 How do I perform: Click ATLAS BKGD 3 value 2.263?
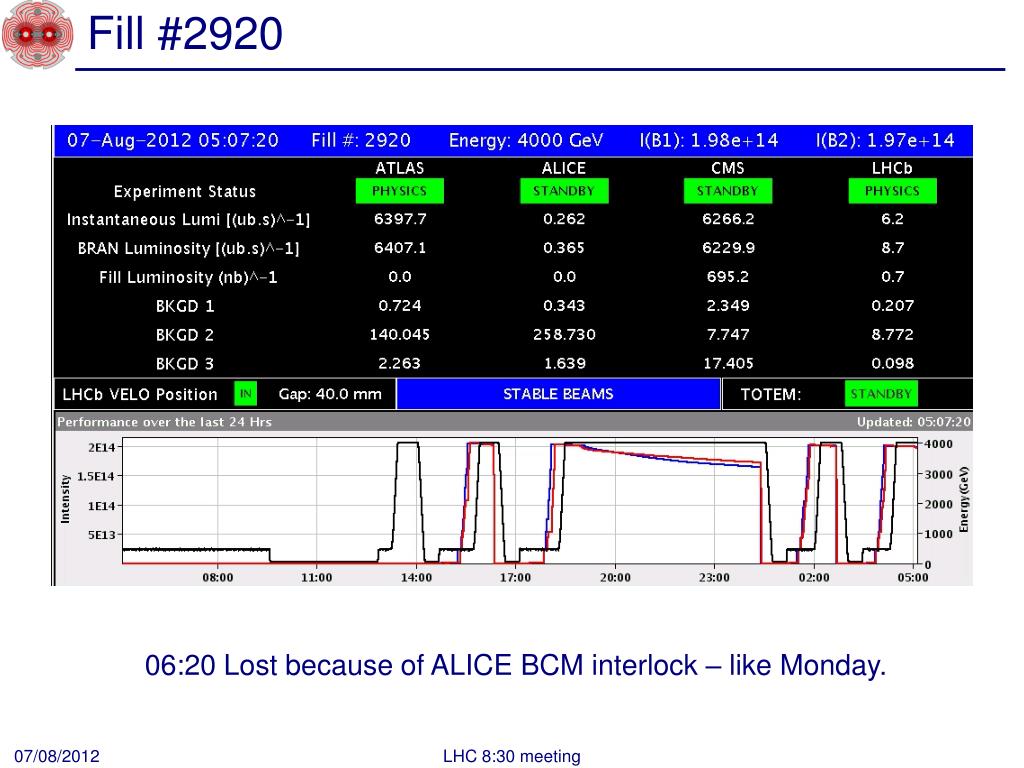coord(400,362)
